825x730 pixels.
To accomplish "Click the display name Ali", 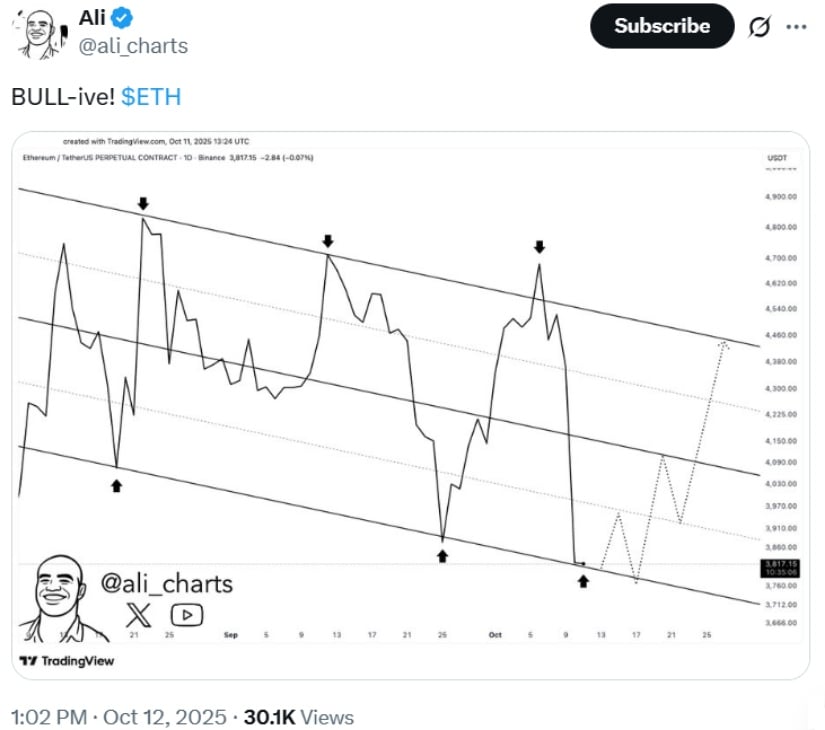I will pyautogui.click(x=91, y=17).
